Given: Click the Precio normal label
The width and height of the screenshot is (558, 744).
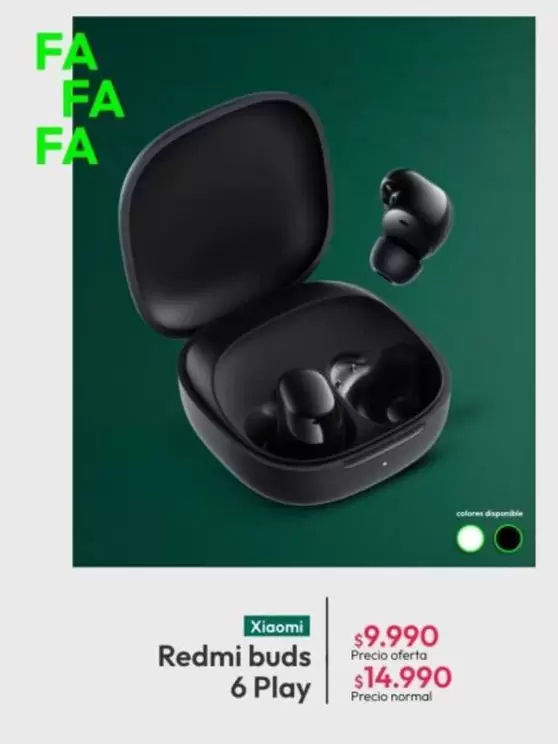Looking at the screenshot, I should [391, 696].
